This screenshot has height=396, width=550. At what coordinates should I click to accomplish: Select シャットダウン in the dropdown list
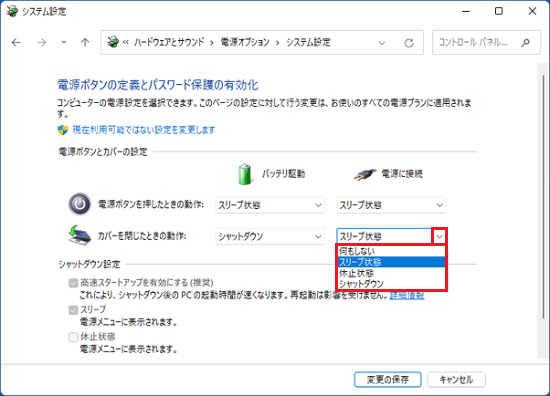391,284
